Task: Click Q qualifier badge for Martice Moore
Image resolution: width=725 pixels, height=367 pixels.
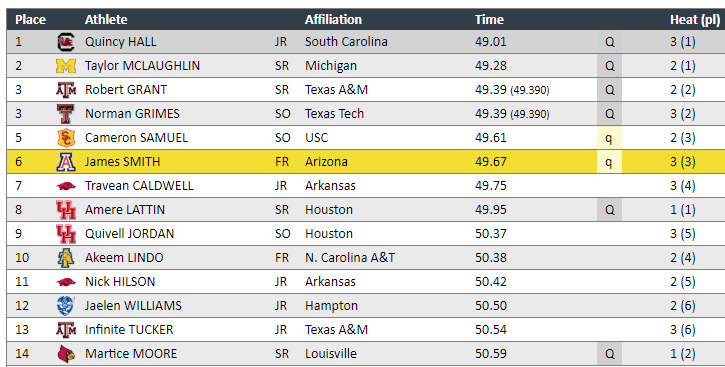Action: pyautogui.click(x=609, y=354)
